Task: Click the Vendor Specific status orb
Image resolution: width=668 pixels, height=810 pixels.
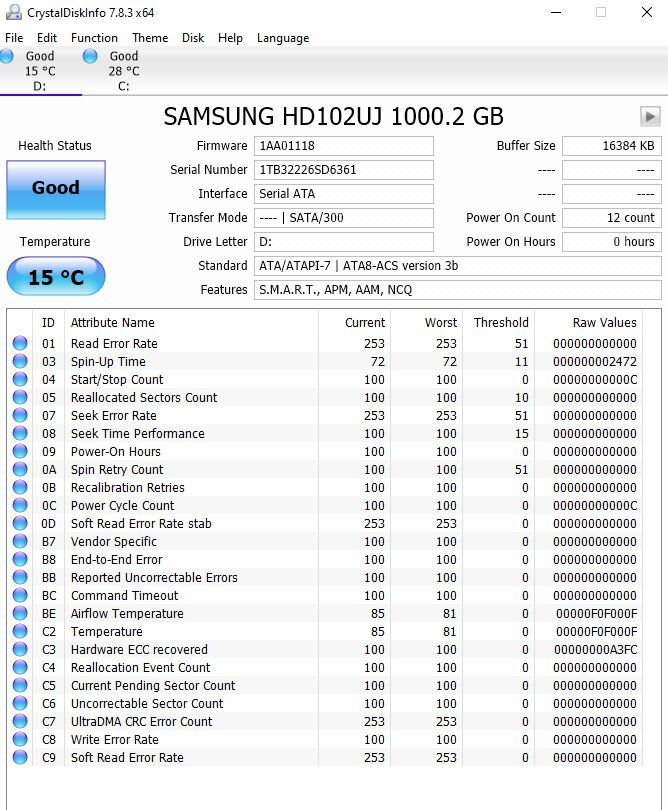Action: pos(20,541)
